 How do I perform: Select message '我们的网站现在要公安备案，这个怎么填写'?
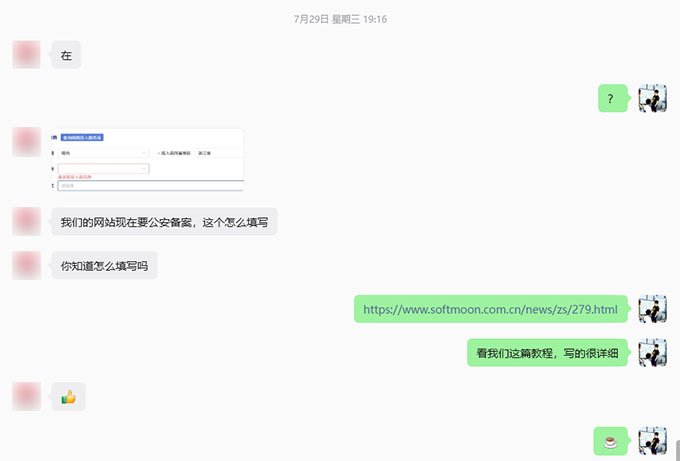(164, 222)
